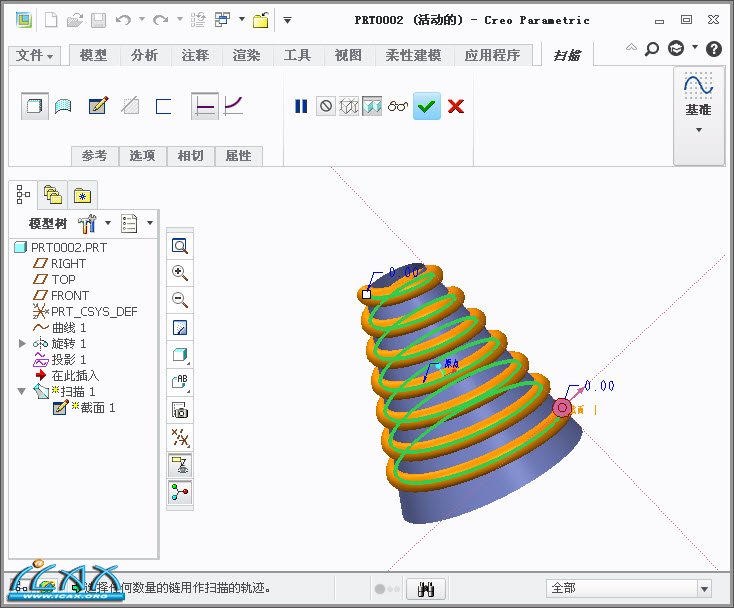Click the eyeglasses feature preview icon
The image size is (734, 608).
pos(399,106)
